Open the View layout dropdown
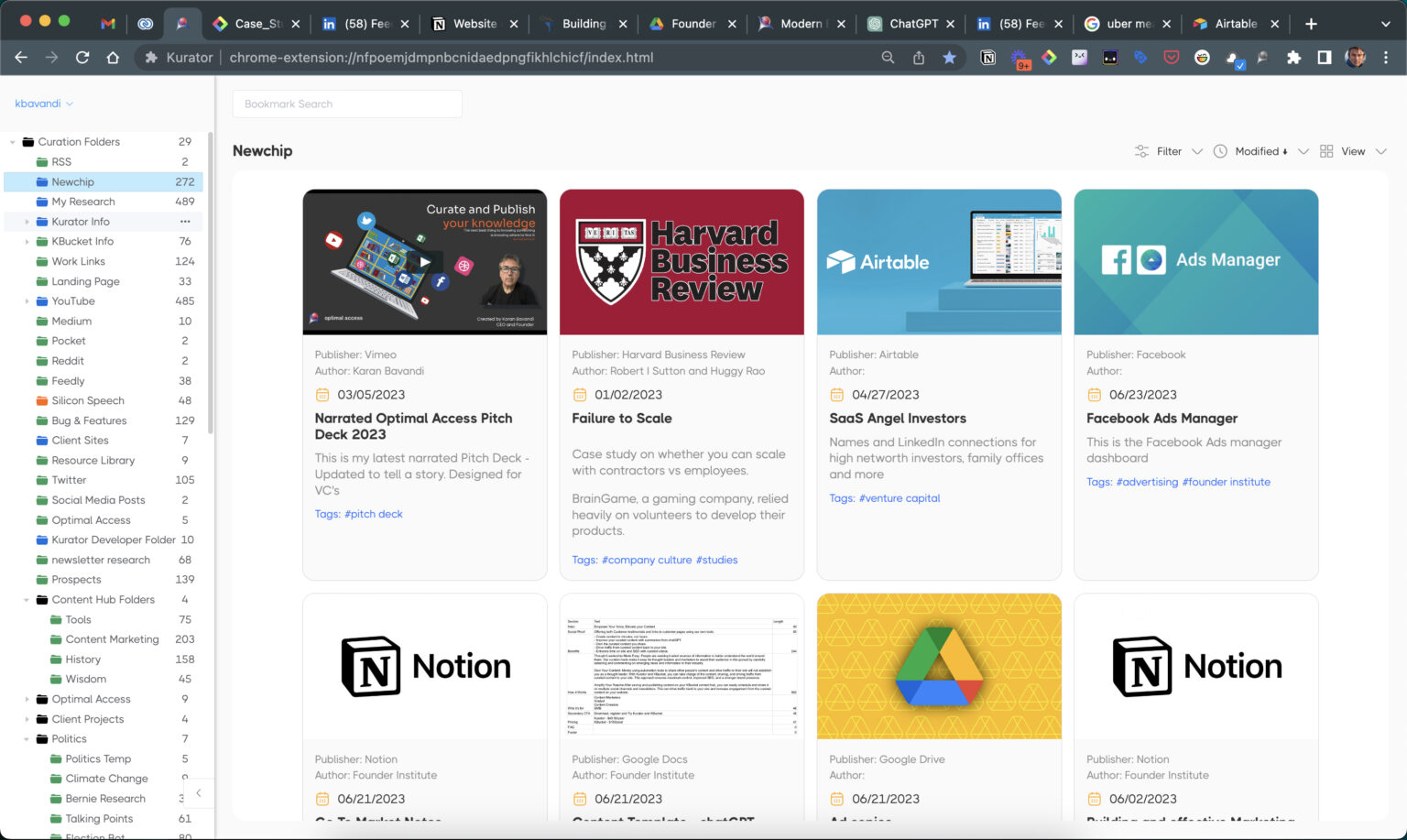Screen dimensions: 1407x840 [x=1353, y=151]
